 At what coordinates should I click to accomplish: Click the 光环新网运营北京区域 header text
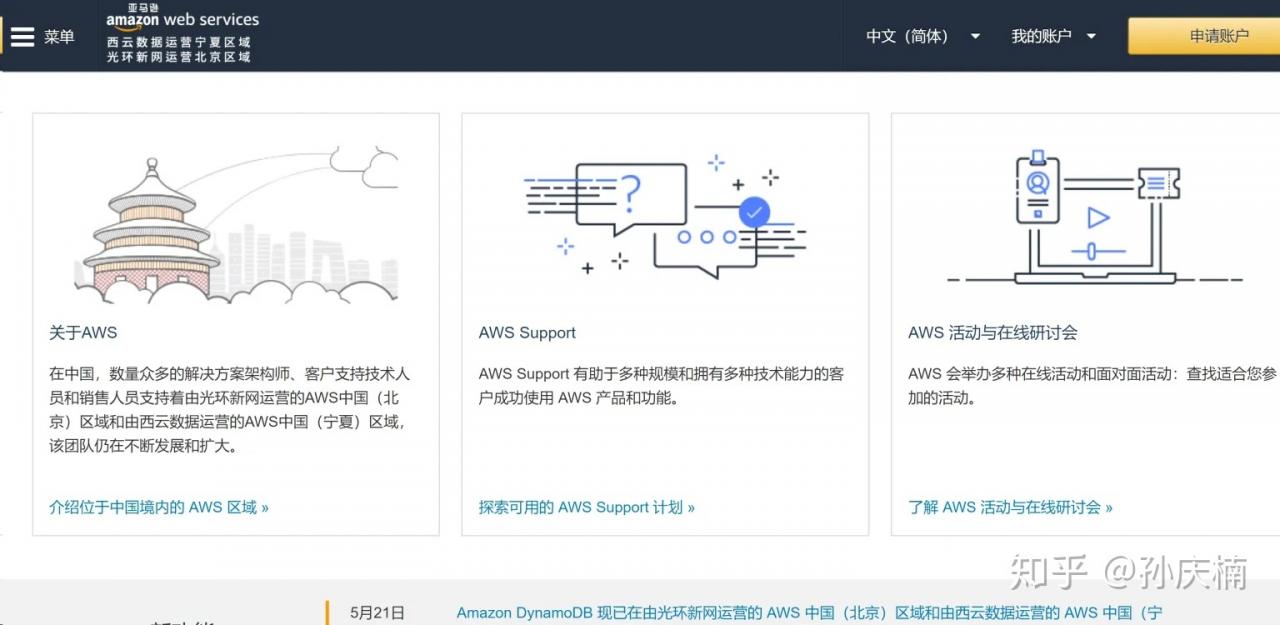179,57
